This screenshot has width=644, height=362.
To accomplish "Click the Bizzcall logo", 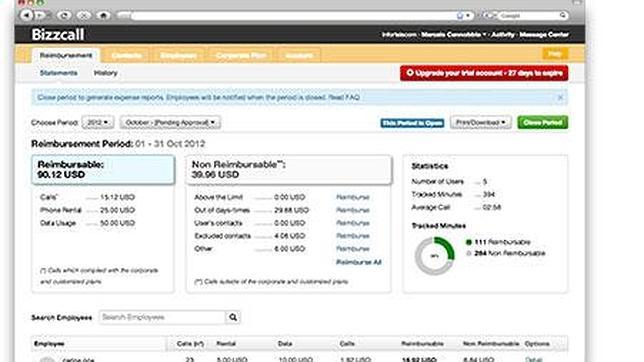I will click(58, 35).
